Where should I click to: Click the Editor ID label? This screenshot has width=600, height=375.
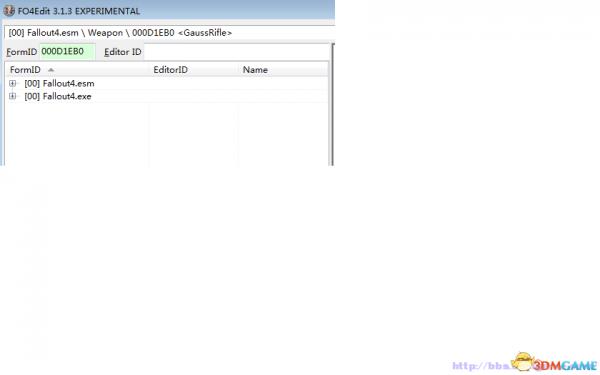coord(122,52)
